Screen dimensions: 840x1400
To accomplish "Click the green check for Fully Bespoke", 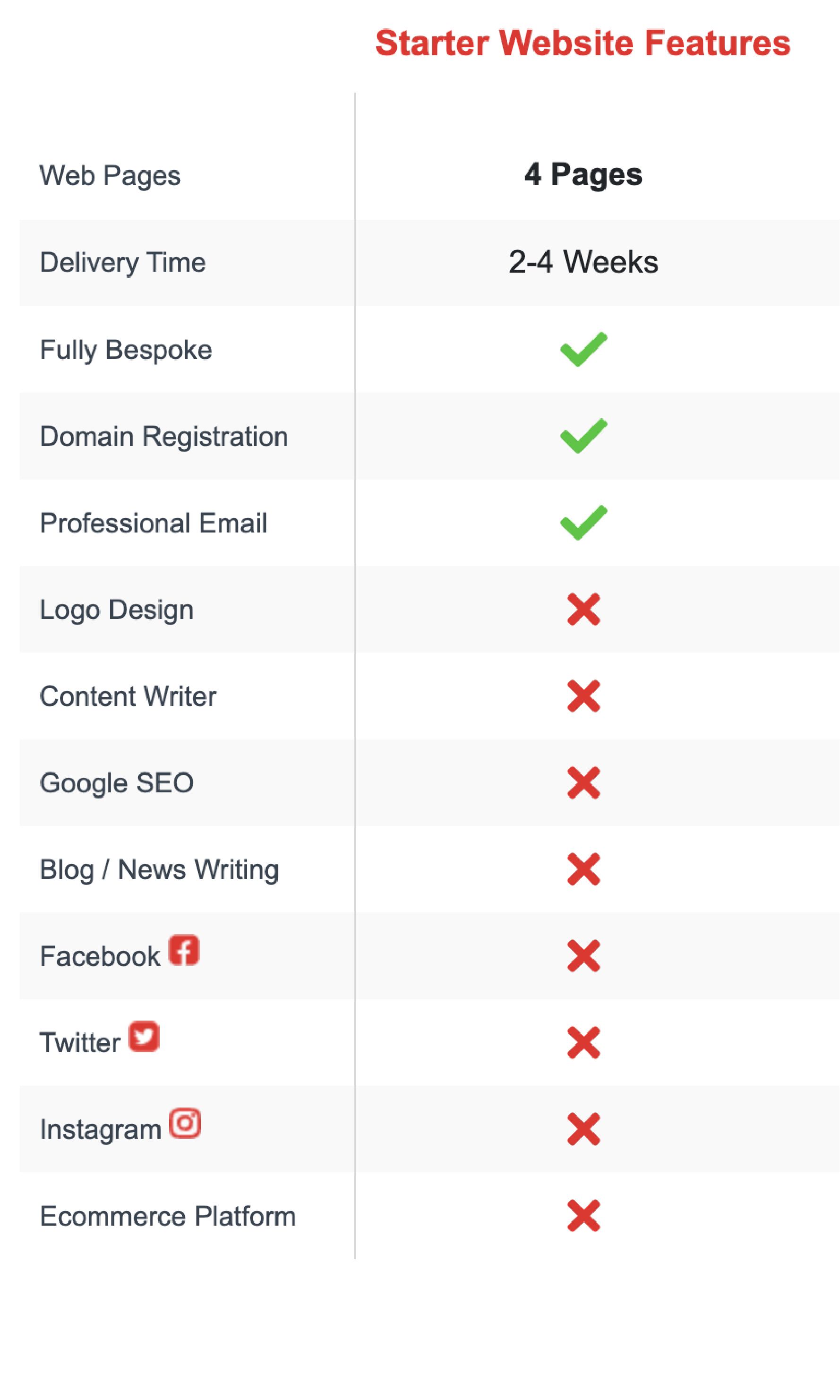I will tap(583, 349).
